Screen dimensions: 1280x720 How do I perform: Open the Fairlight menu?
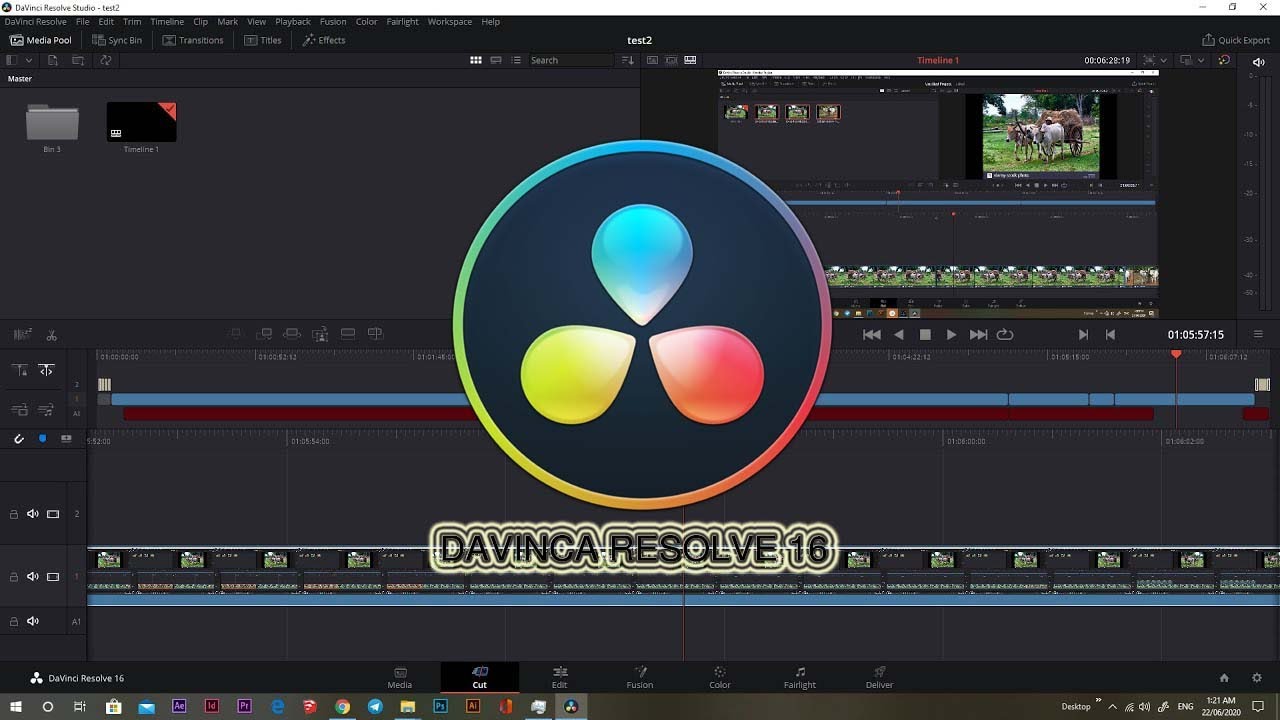coord(404,21)
